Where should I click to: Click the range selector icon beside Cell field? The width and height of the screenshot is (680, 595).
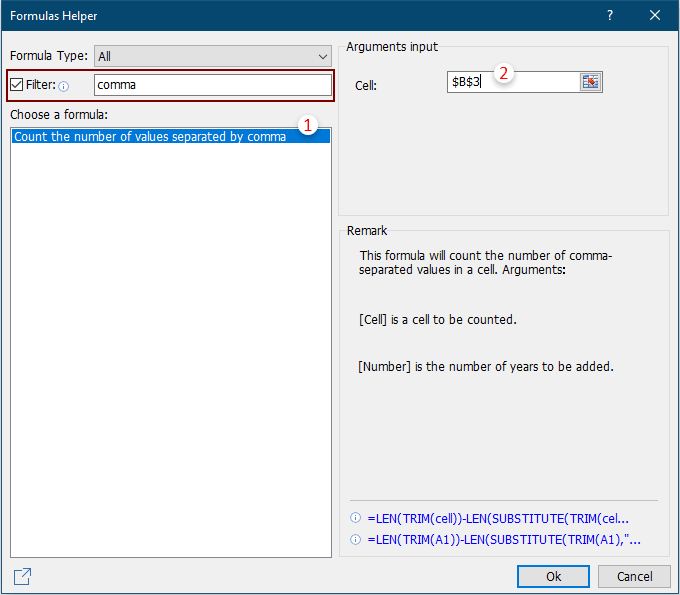tap(590, 82)
